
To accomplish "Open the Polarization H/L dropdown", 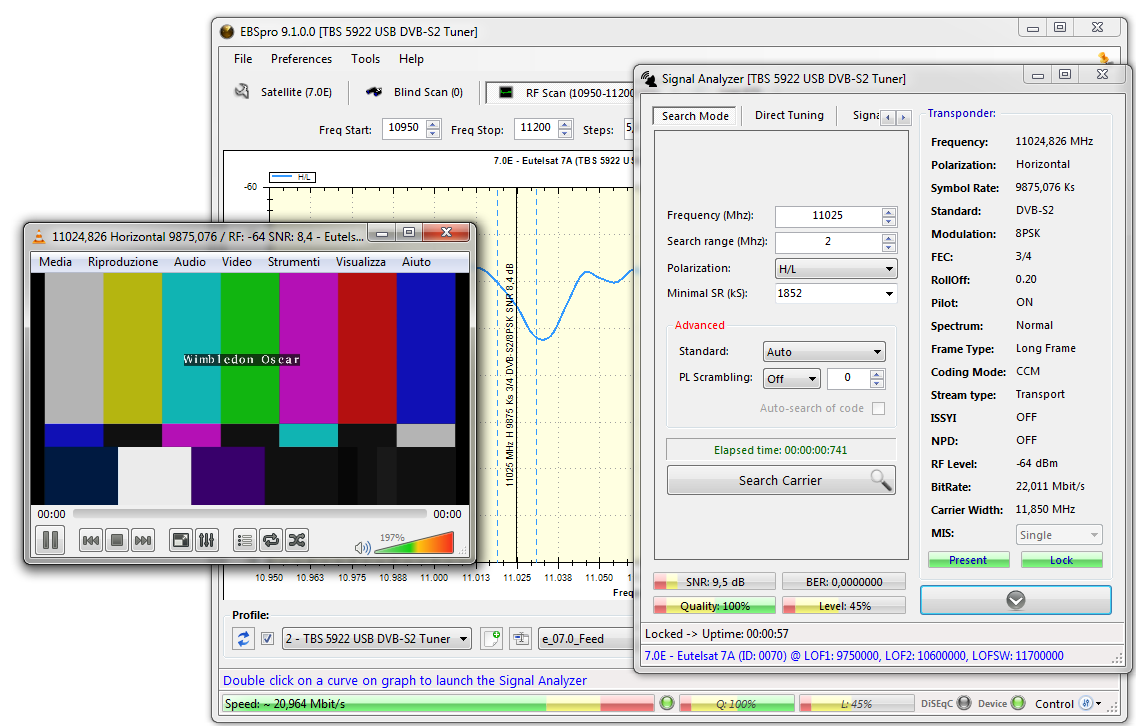I will pos(836,269).
